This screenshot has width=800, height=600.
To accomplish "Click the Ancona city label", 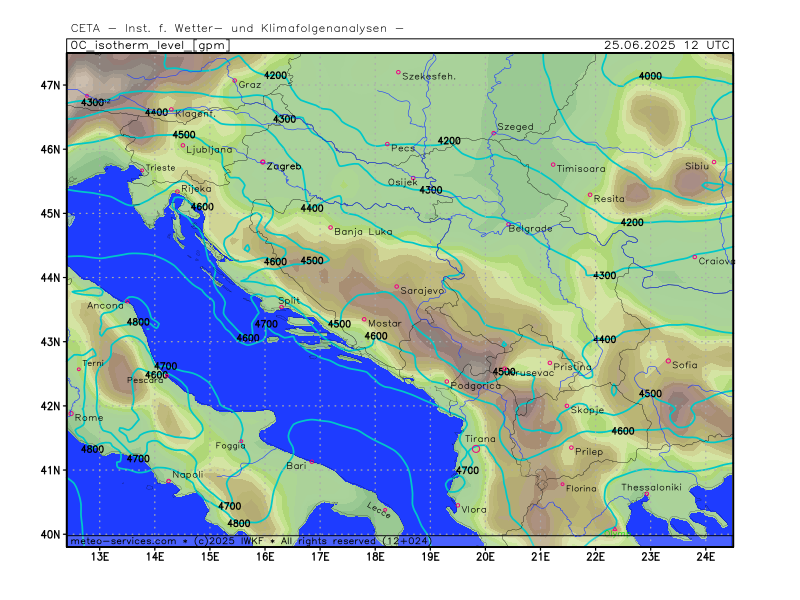I will click(105, 306).
